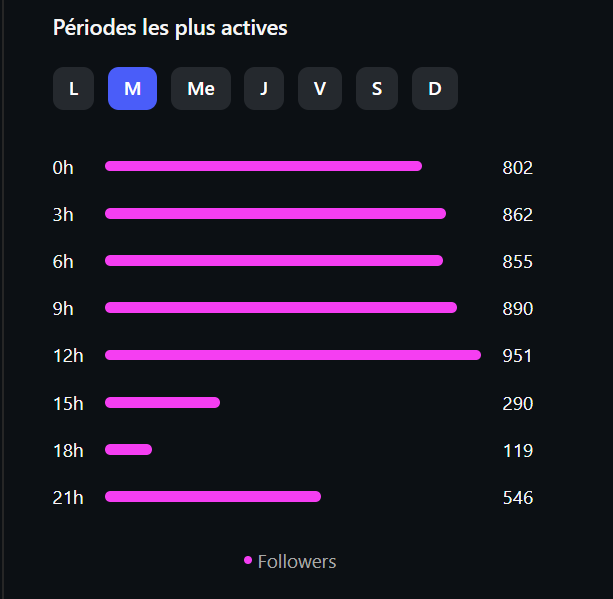
Task: Switch to the J (Jeudi) tab
Action: [264, 88]
